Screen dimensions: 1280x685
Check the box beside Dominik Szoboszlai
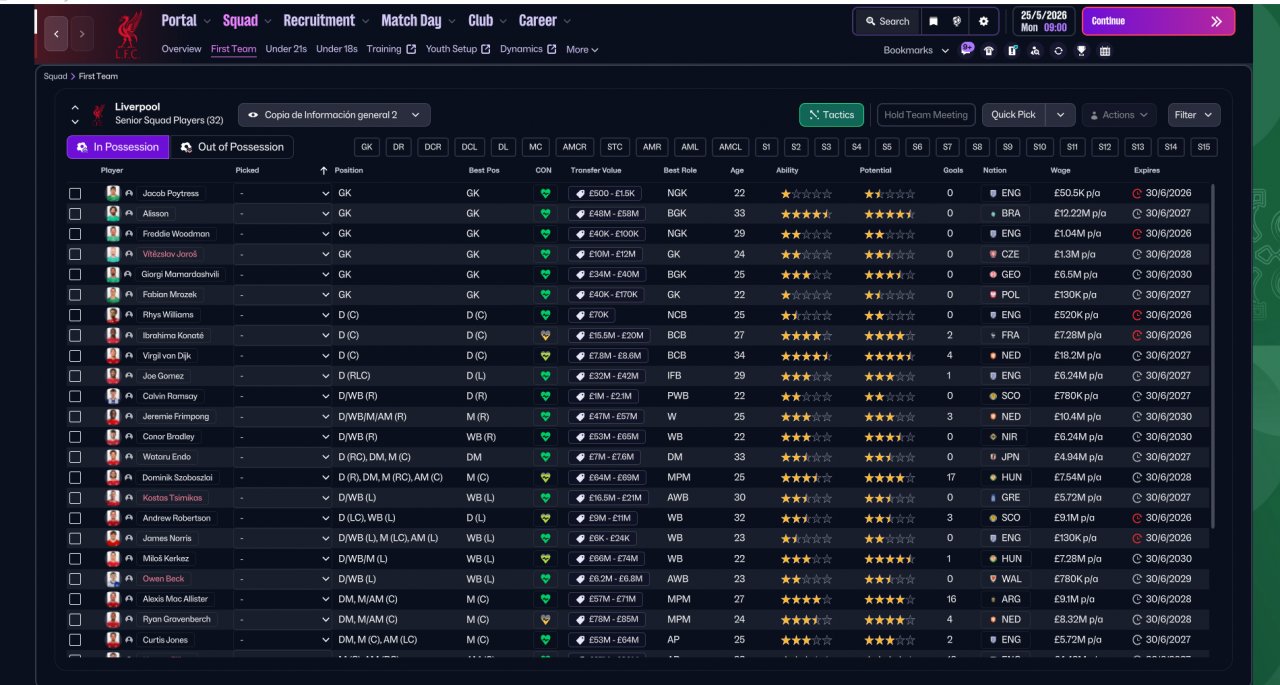click(x=75, y=478)
